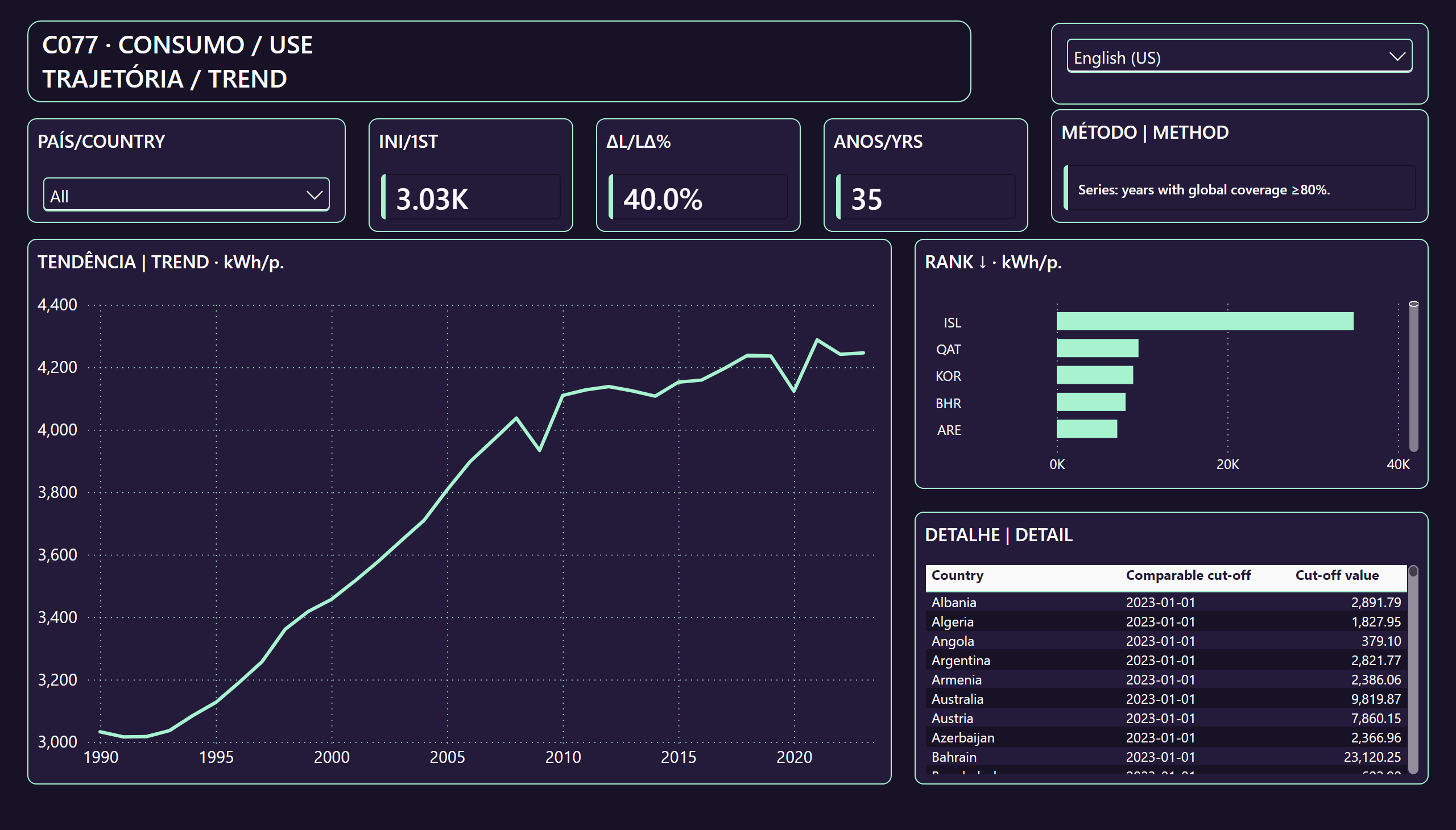Select the ISL bar in rank chart
Screen dimensions: 1456x830
click(1205, 321)
